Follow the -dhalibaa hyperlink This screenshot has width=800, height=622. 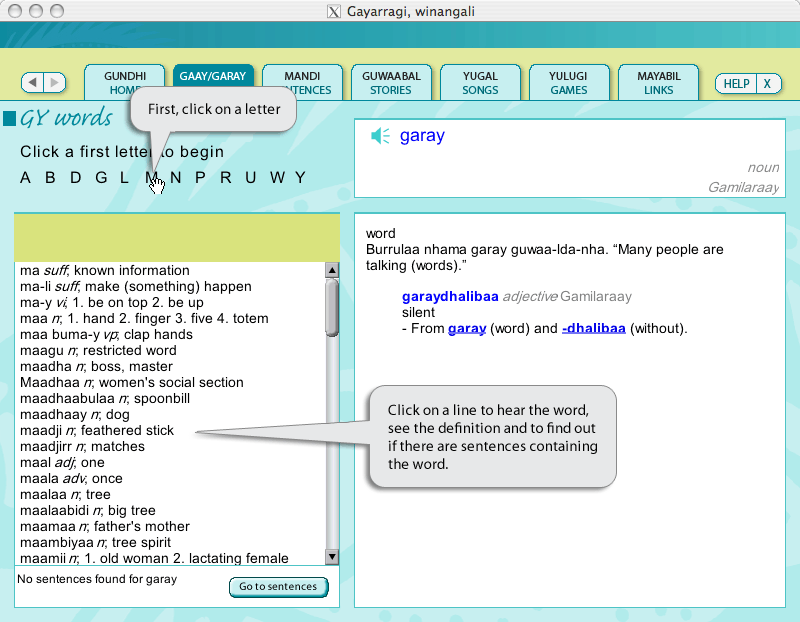(x=593, y=328)
